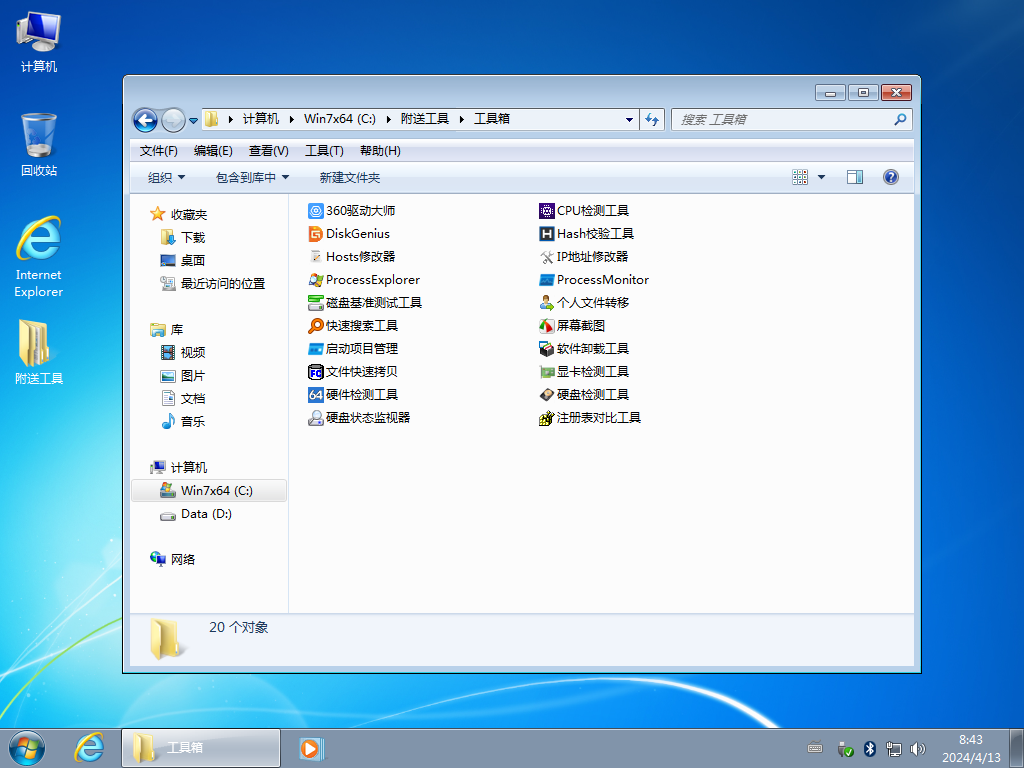The height and width of the screenshot is (768, 1024).
Task: Open Internet Explorer from the taskbar
Action: tap(89, 747)
